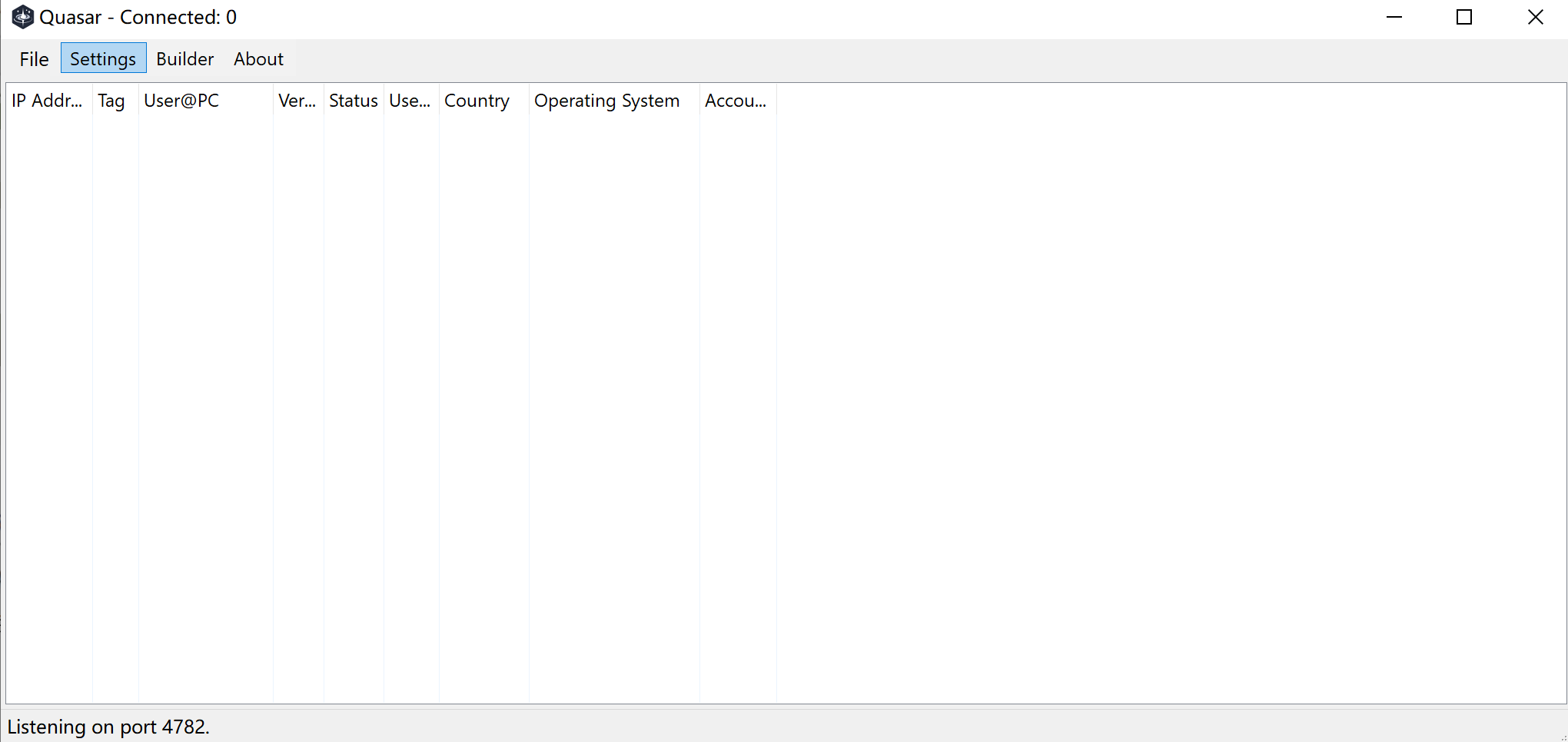This screenshot has height=742, width=1568.
Task: Sort by IP Address column header
Action: pyautogui.click(x=49, y=101)
